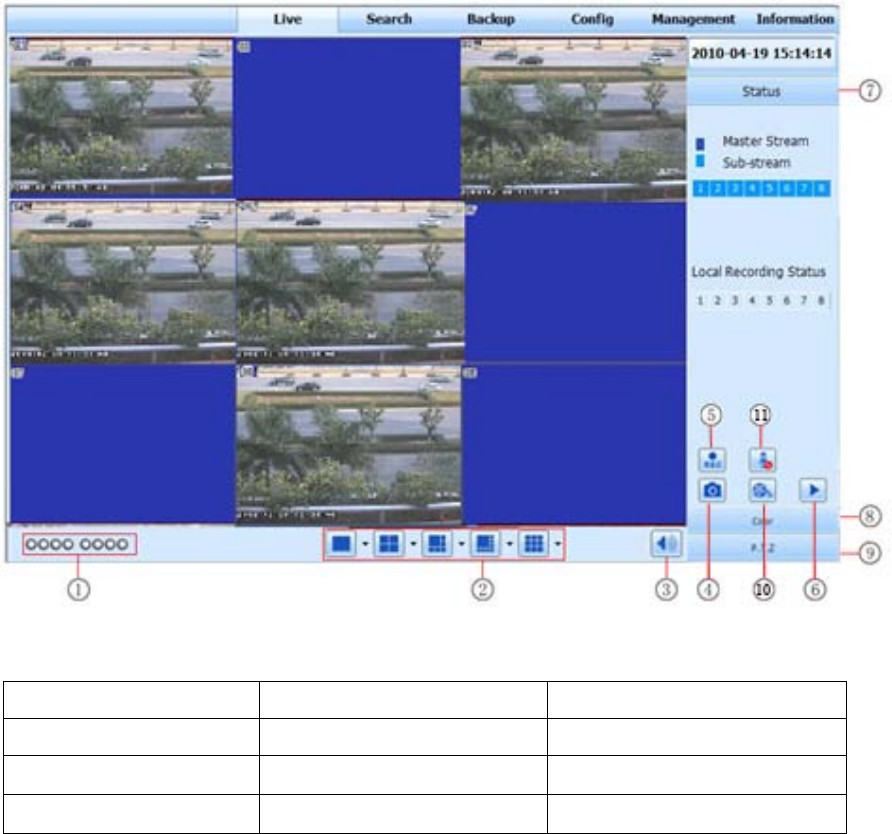Click Local Recording Status number 6
Image resolution: width=892 pixels, height=834 pixels.
(786, 300)
